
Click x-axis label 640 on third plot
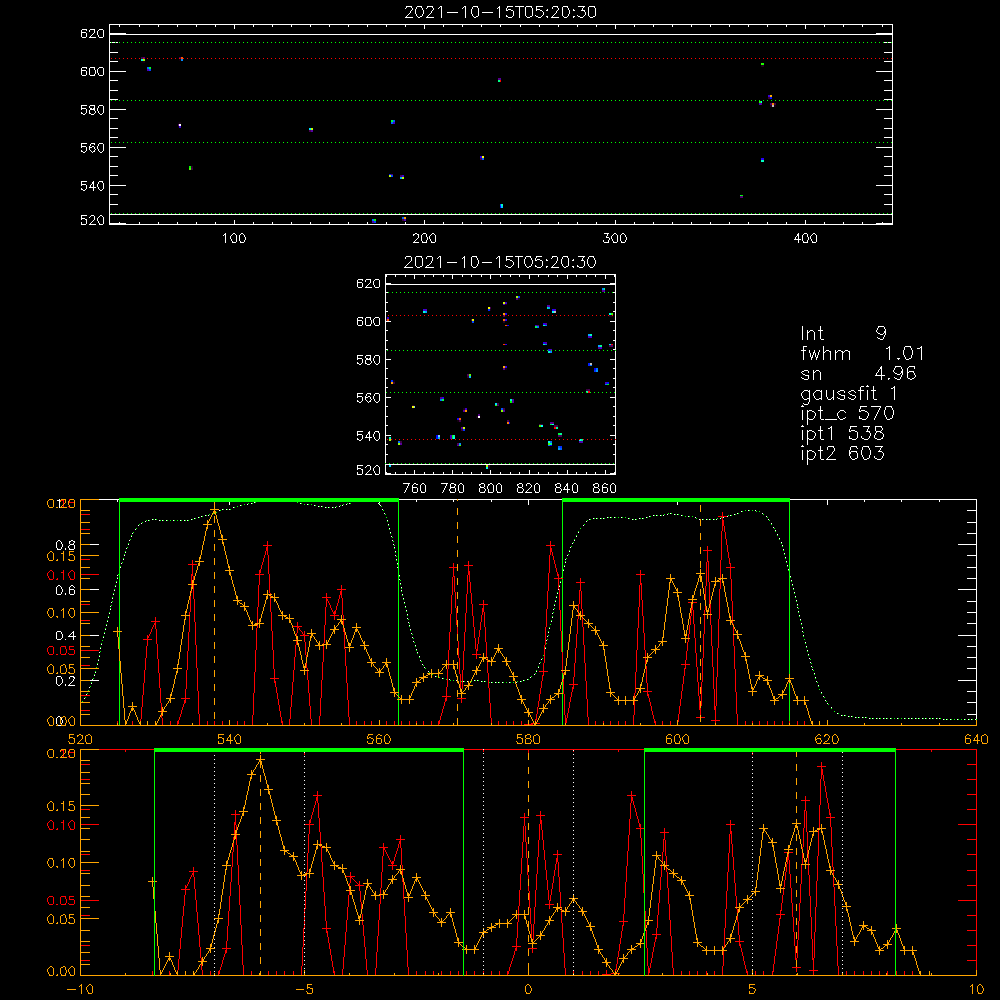976,740
